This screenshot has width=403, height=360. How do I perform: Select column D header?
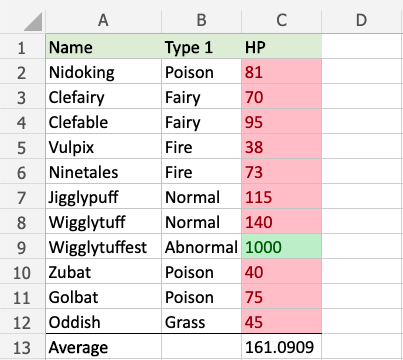coord(362,20)
